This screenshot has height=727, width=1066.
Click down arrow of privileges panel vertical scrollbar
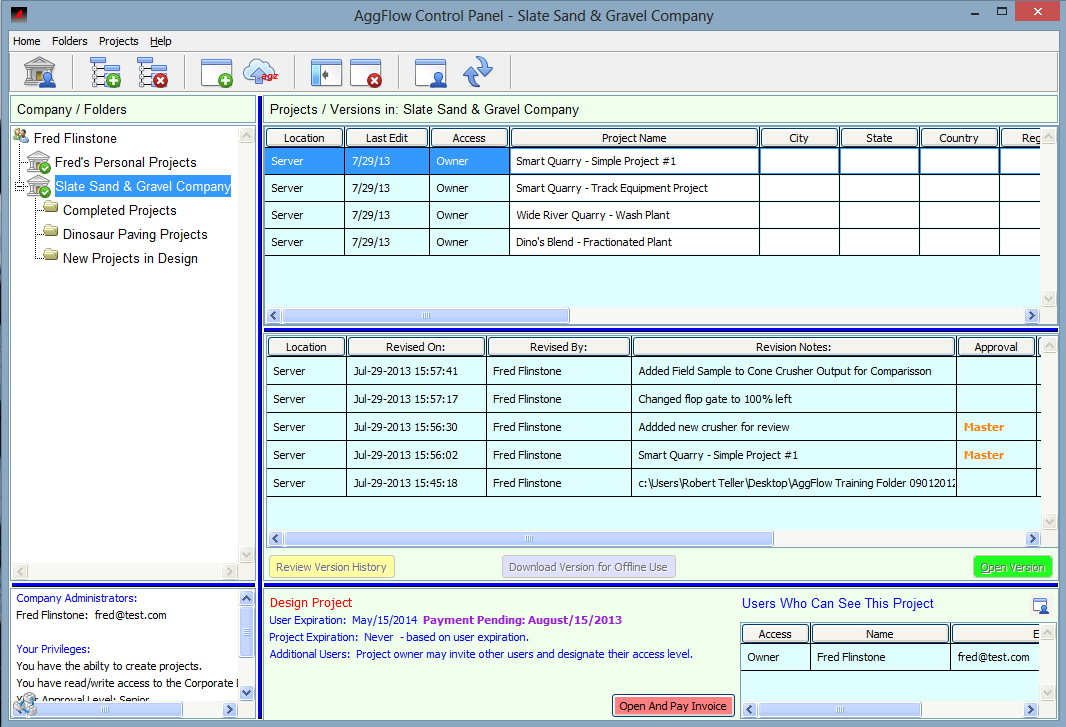[246, 692]
